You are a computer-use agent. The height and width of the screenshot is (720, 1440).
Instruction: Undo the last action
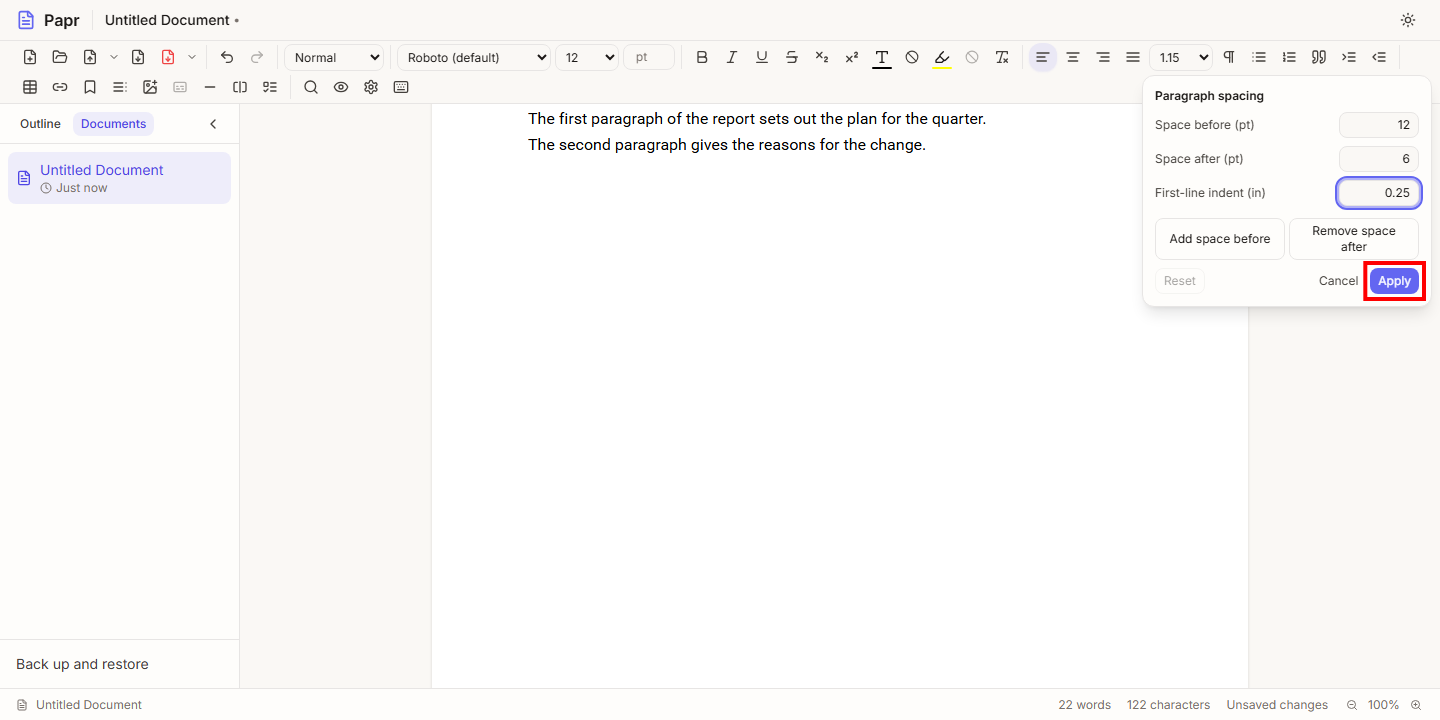tap(227, 57)
